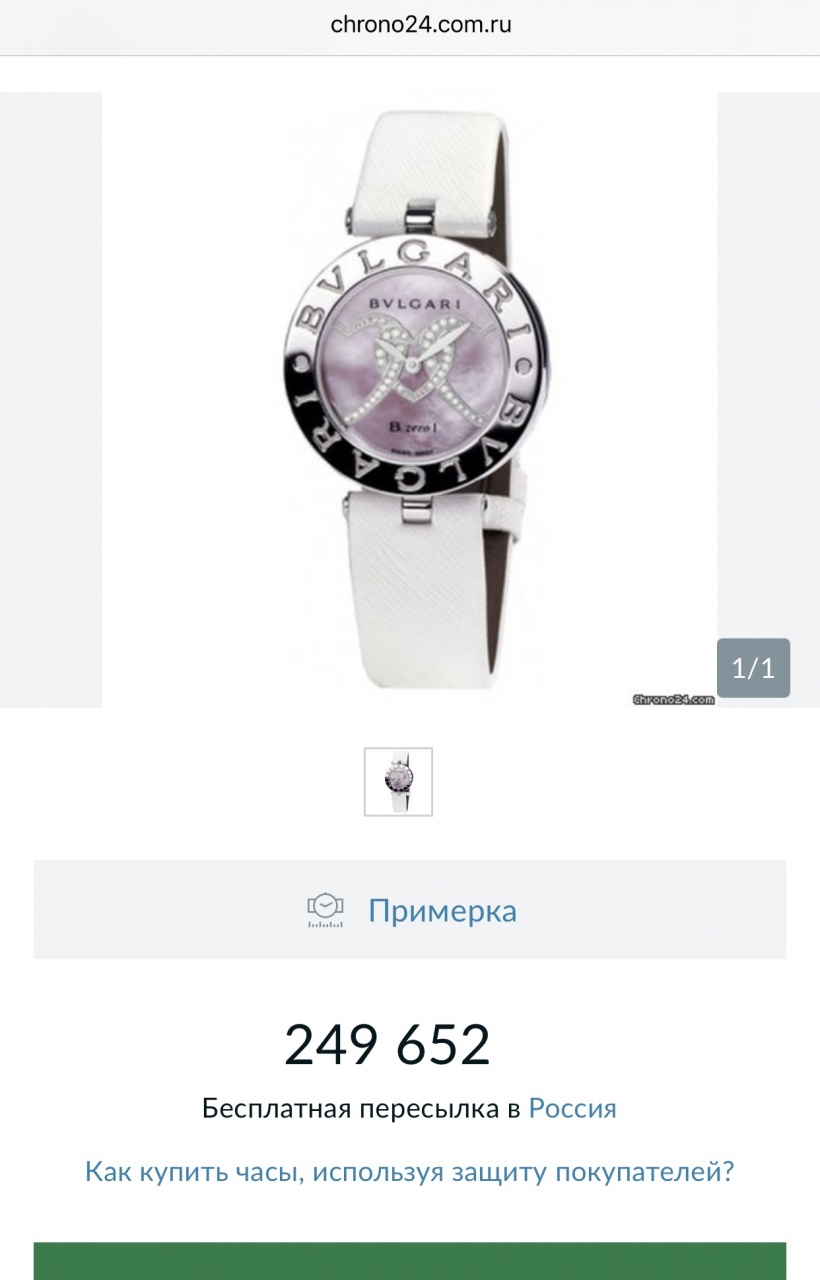Tap the gray panel right of photo
820x1280 pixels.
(x=769, y=400)
